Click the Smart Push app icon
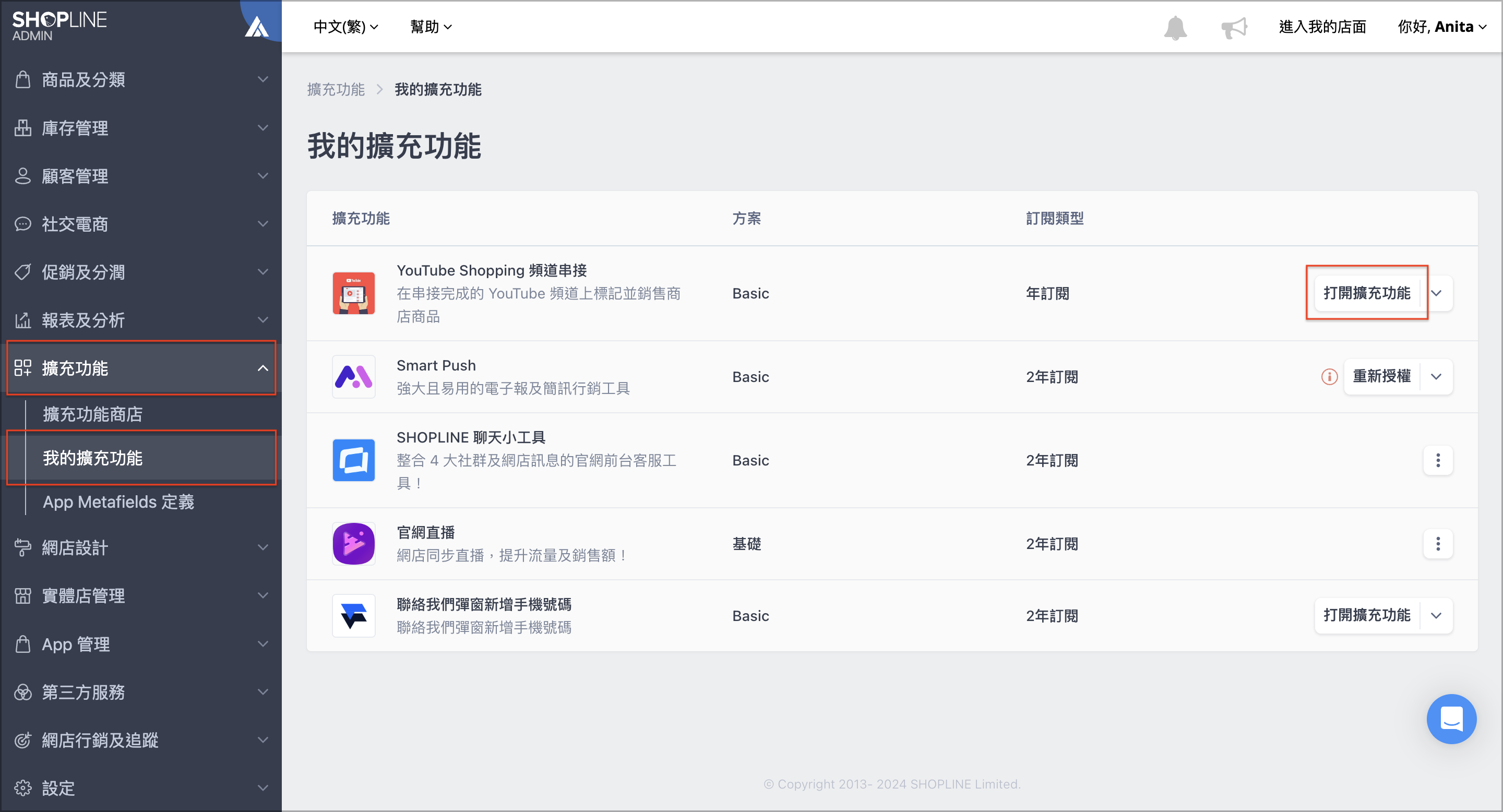 354,377
